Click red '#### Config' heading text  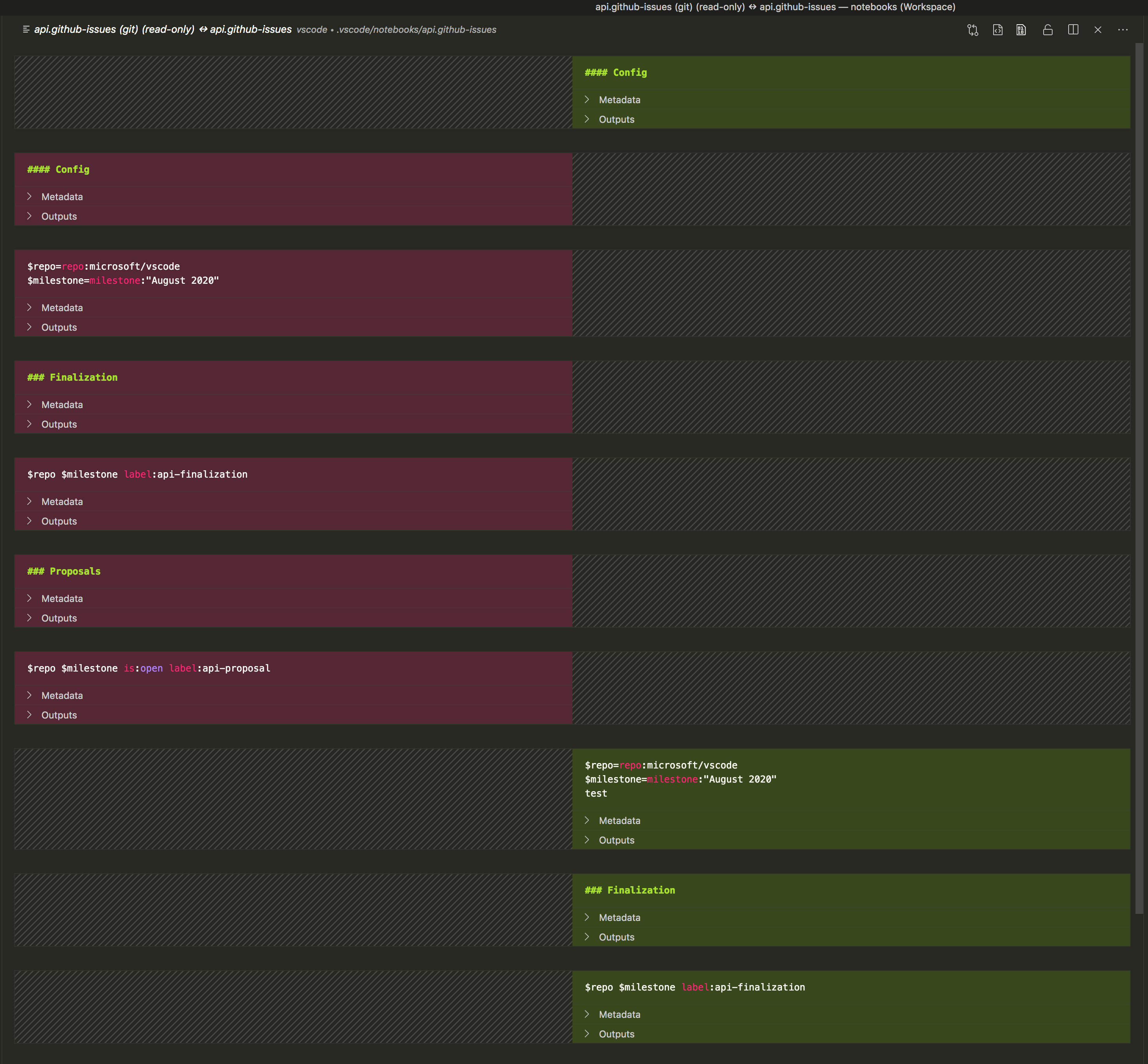pos(58,169)
